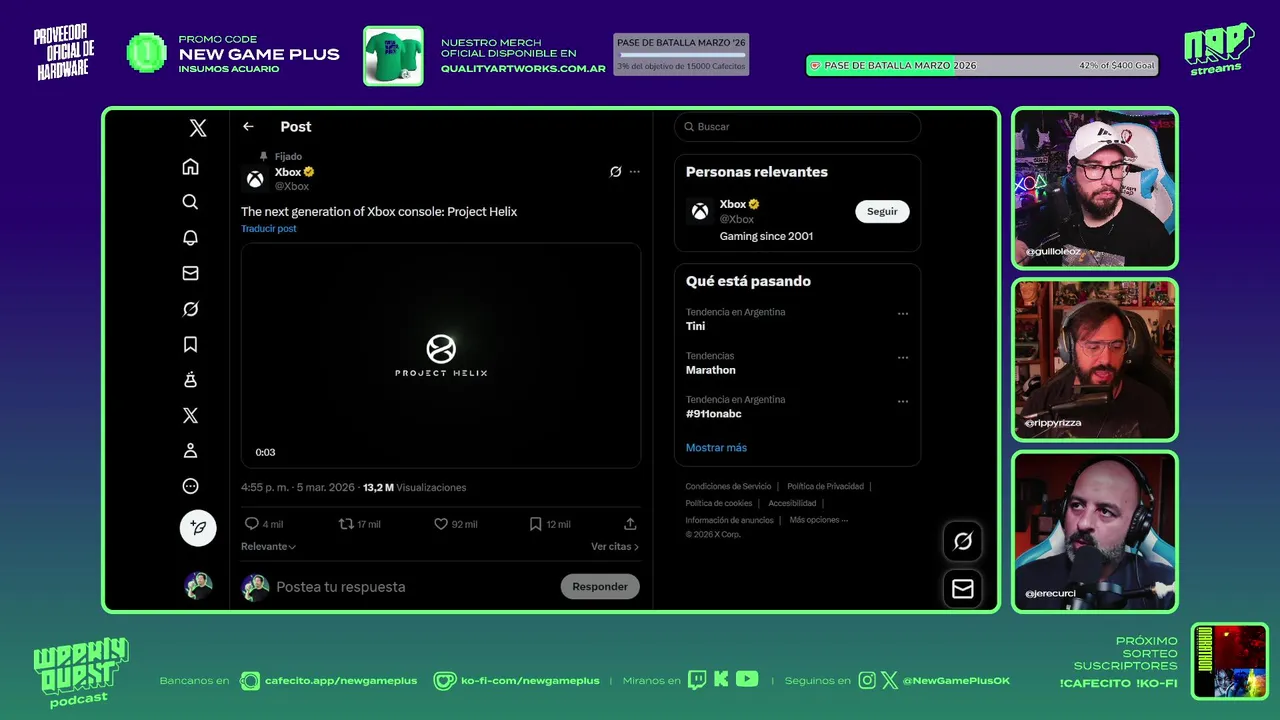
Task: Open options for #911onabc trend
Action: click(x=903, y=402)
